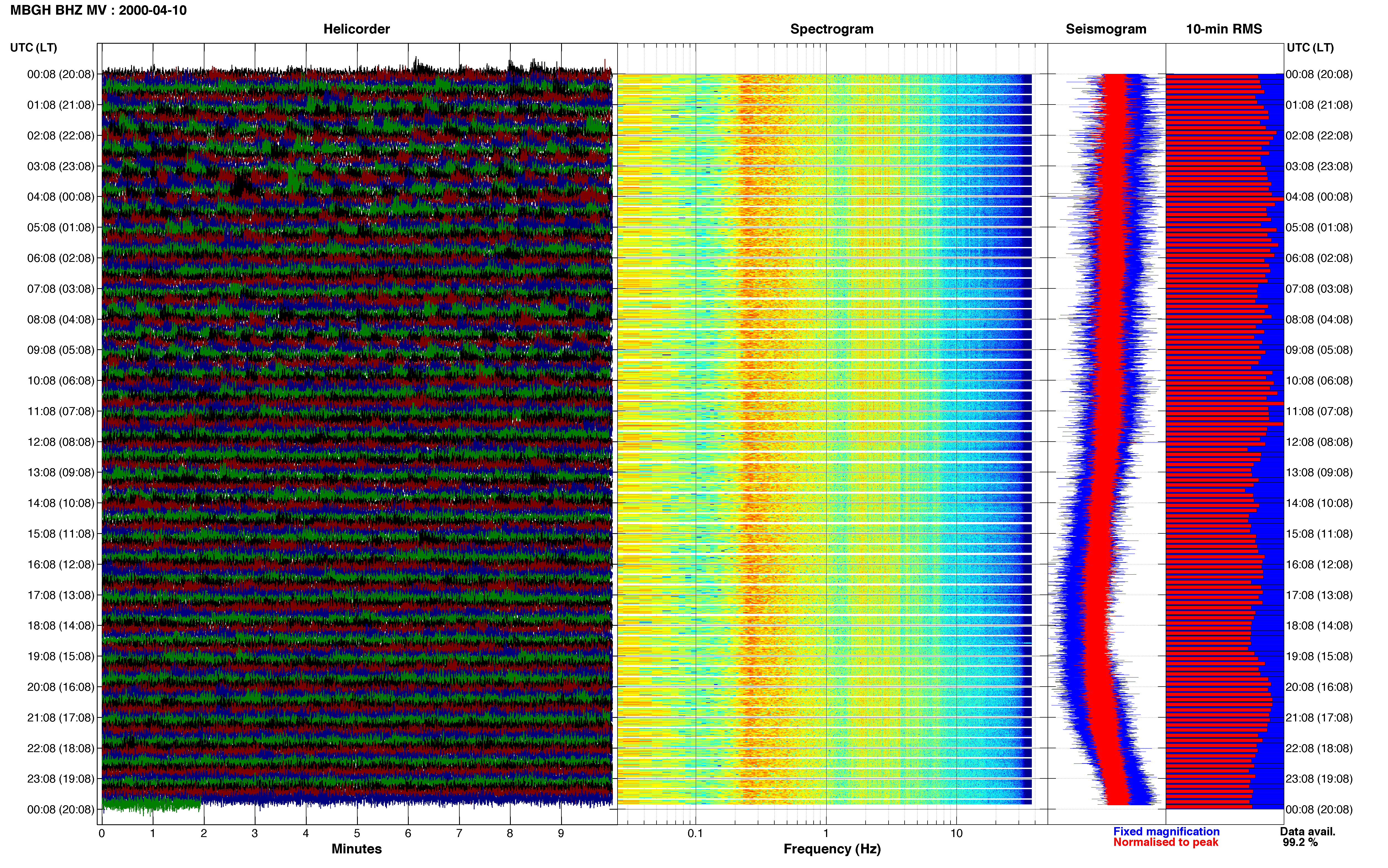This screenshot has width=1388, height=868.
Task: Click left time label '07:08 (03:08)'
Action: pos(60,289)
